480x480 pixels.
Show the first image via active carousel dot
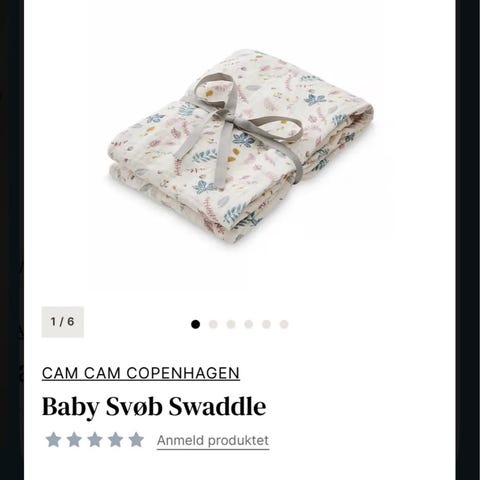pyautogui.click(x=196, y=324)
